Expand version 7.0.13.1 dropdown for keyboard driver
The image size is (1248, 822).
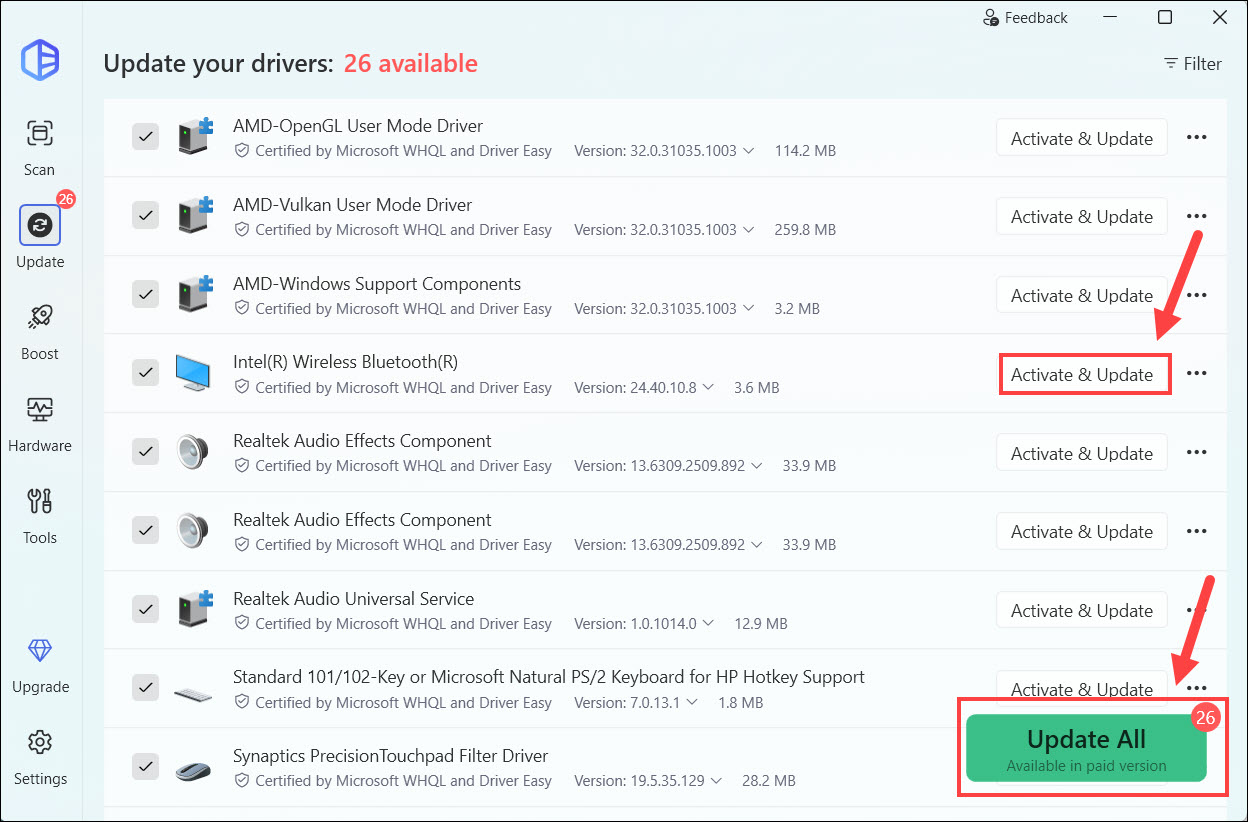tap(691, 702)
